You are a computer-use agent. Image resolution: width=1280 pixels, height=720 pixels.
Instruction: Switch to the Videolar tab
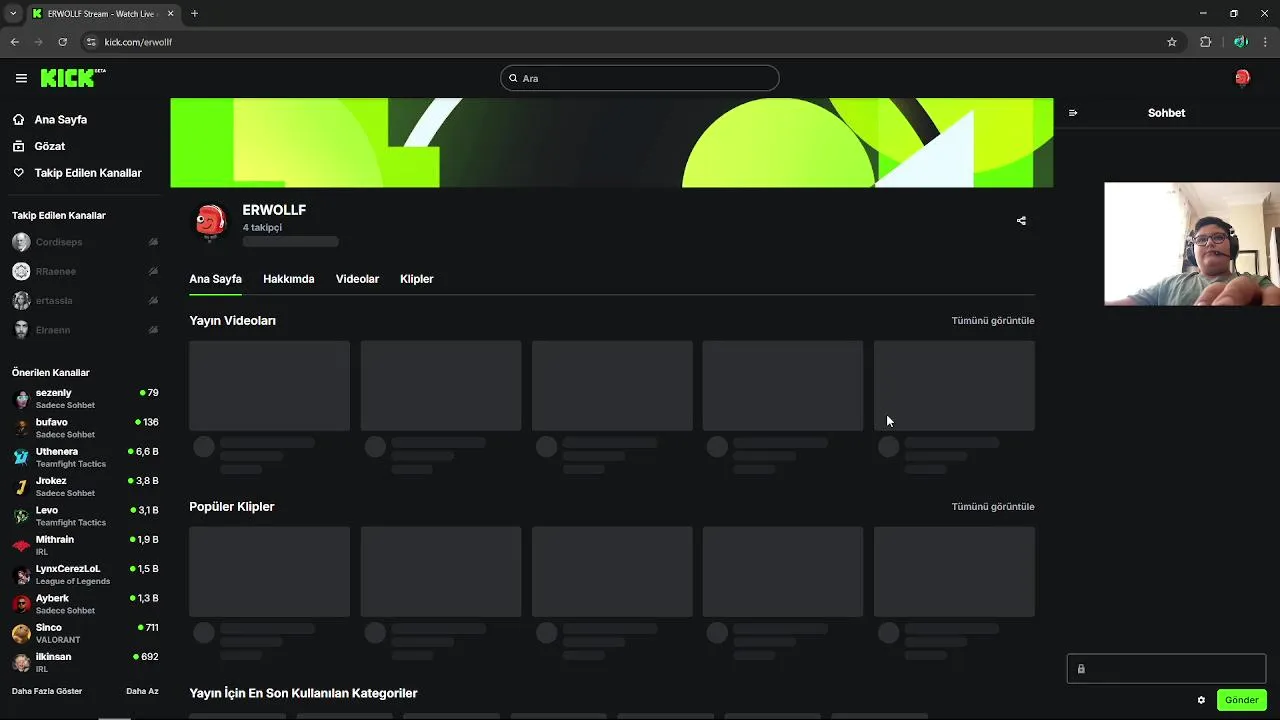[x=357, y=279]
